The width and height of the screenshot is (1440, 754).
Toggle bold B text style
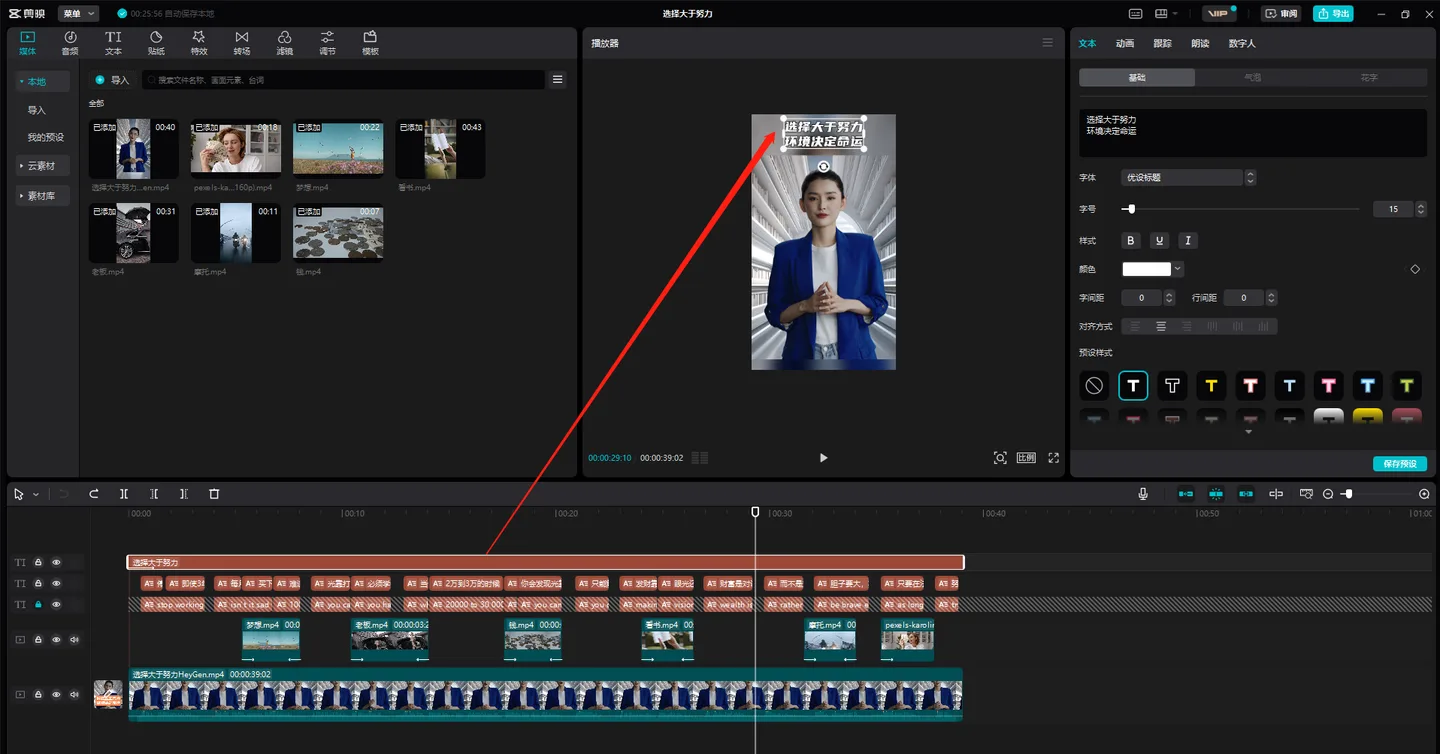(1131, 241)
